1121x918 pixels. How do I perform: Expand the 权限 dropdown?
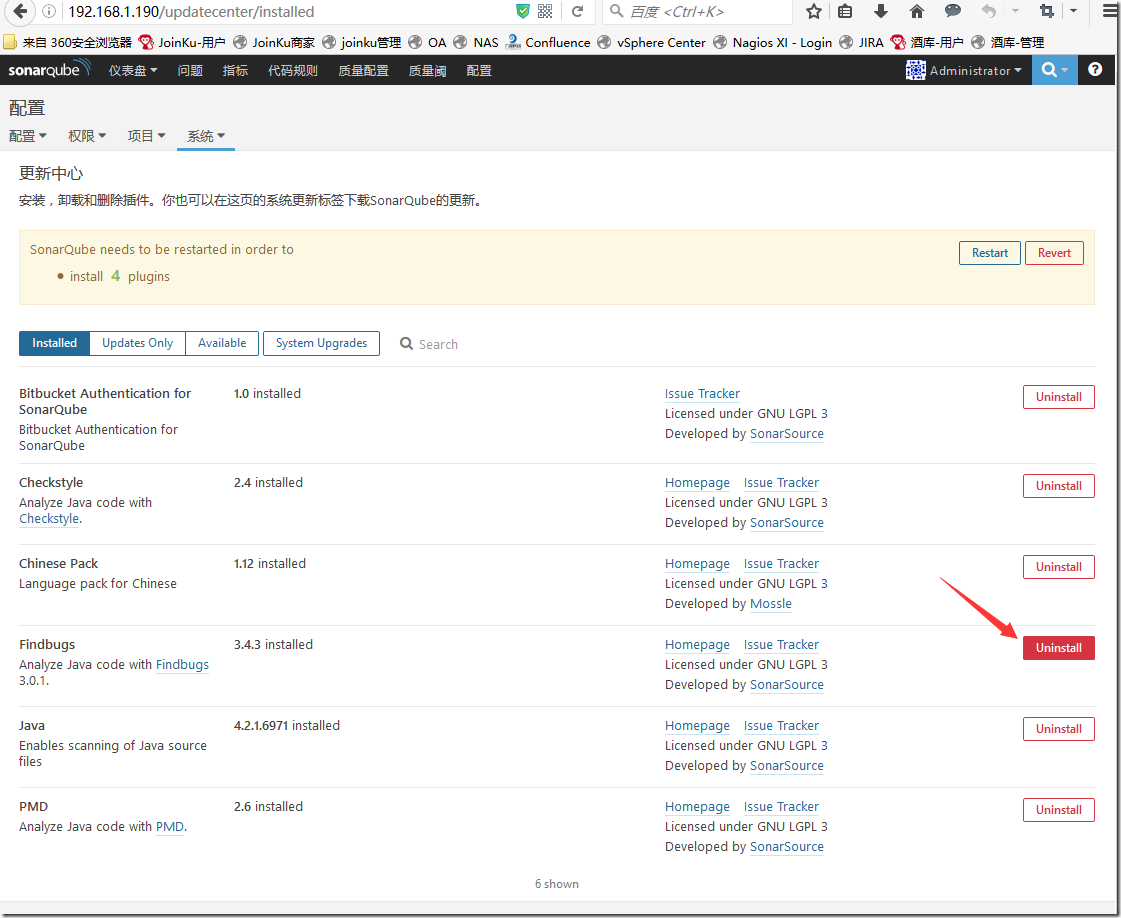point(87,136)
